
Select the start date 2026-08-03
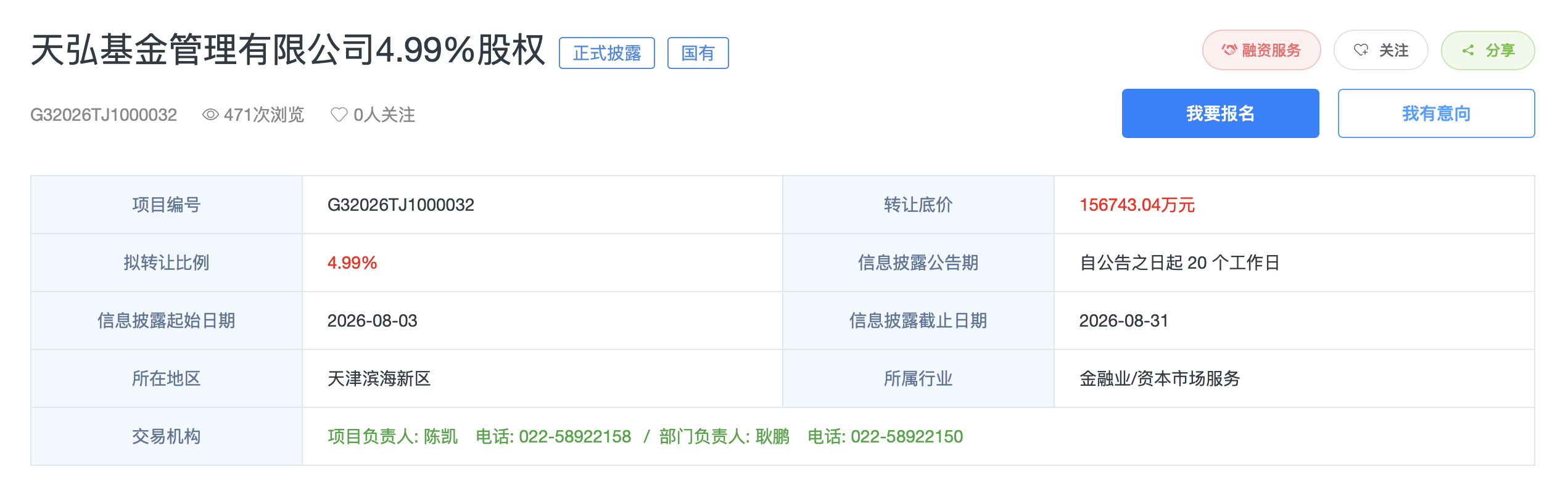(373, 320)
